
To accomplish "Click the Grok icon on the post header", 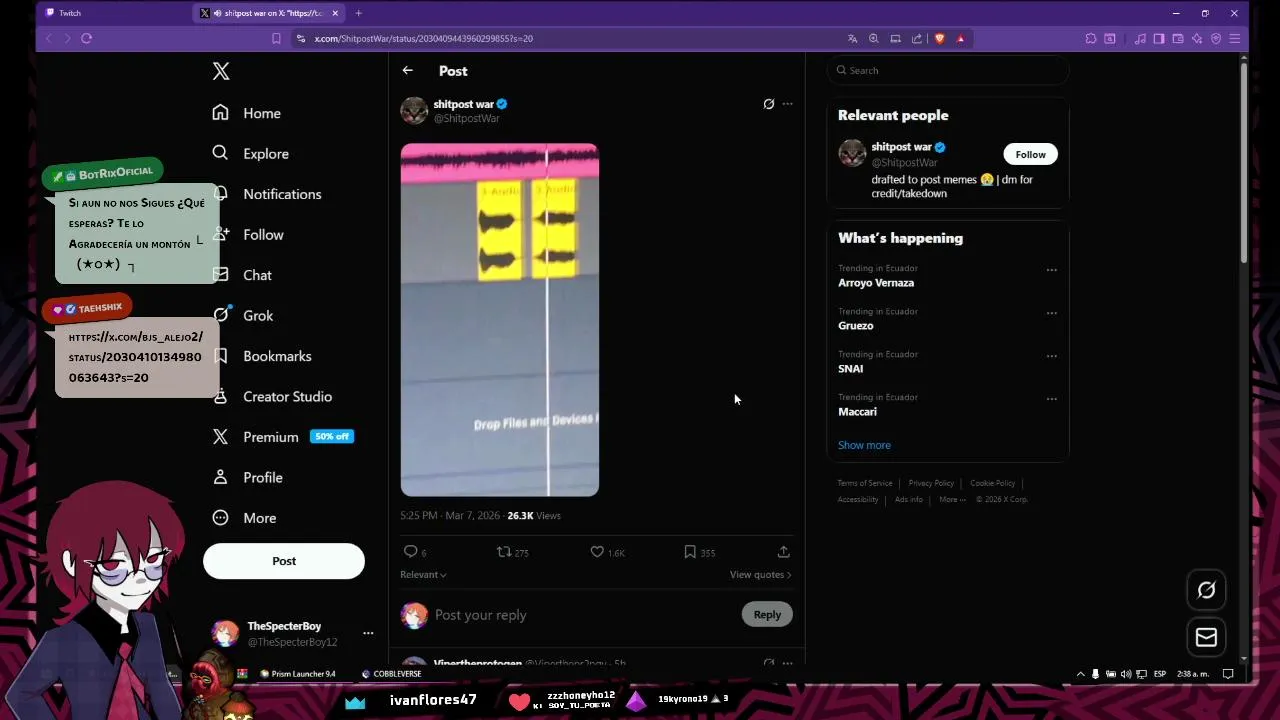I will pos(768,104).
